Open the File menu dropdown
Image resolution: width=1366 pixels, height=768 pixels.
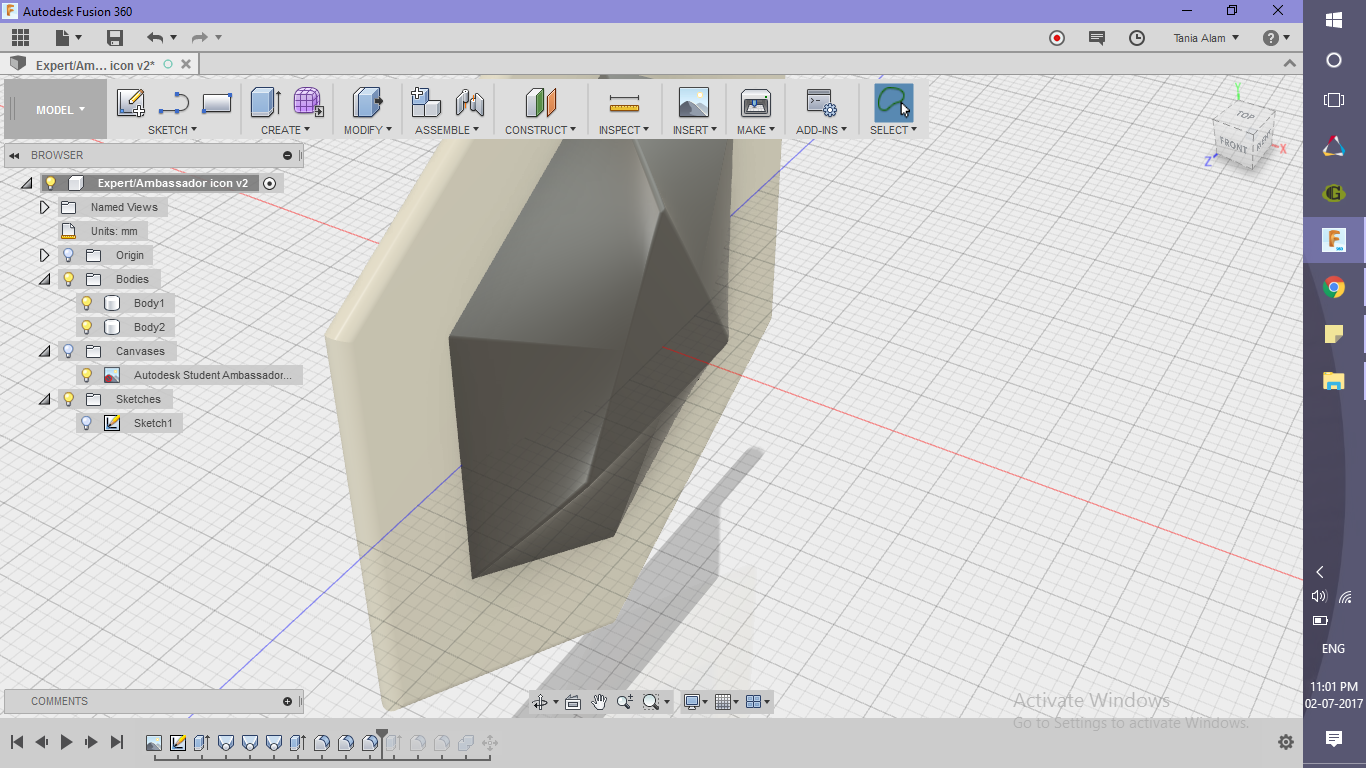pos(68,38)
